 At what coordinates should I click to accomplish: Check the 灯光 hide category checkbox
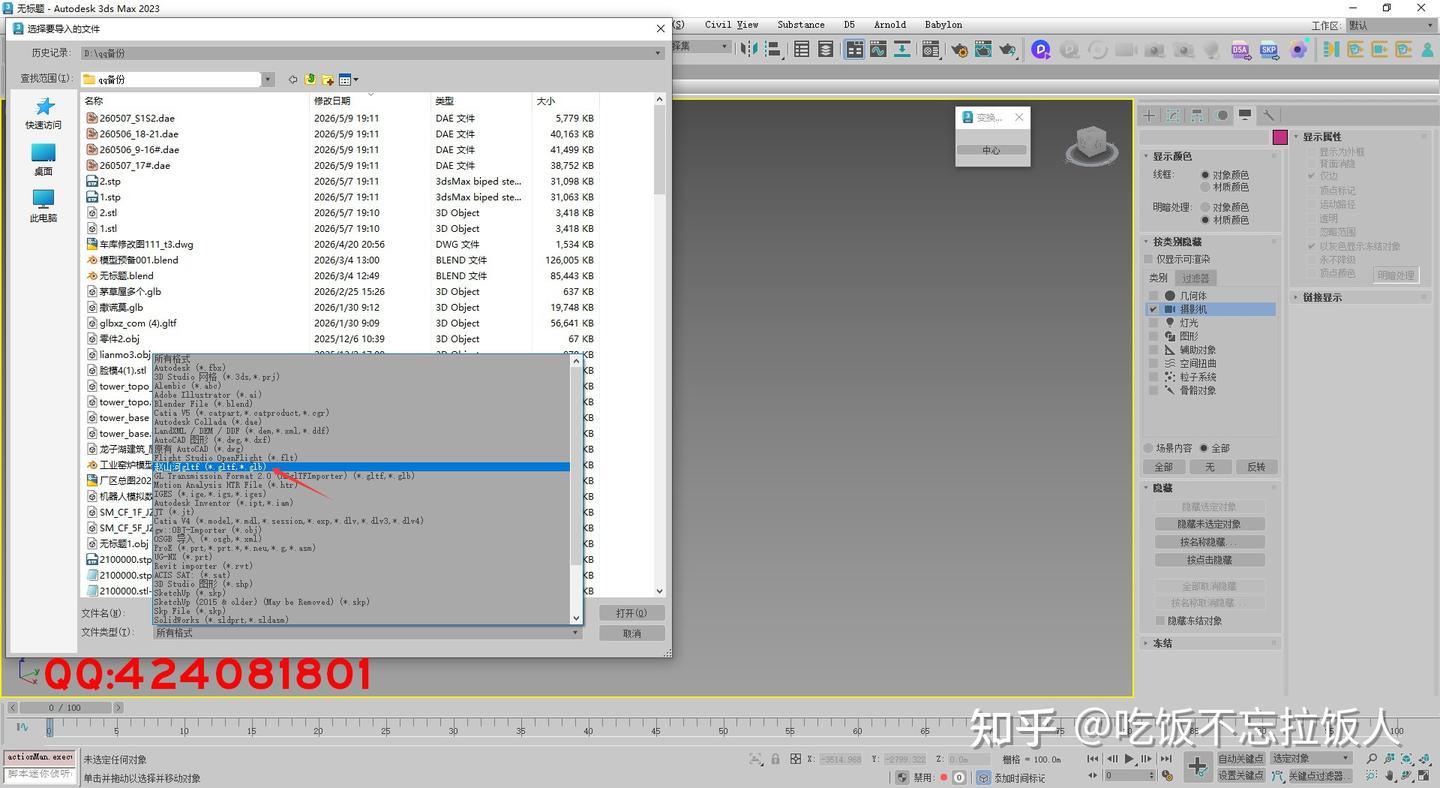click(x=1153, y=323)
